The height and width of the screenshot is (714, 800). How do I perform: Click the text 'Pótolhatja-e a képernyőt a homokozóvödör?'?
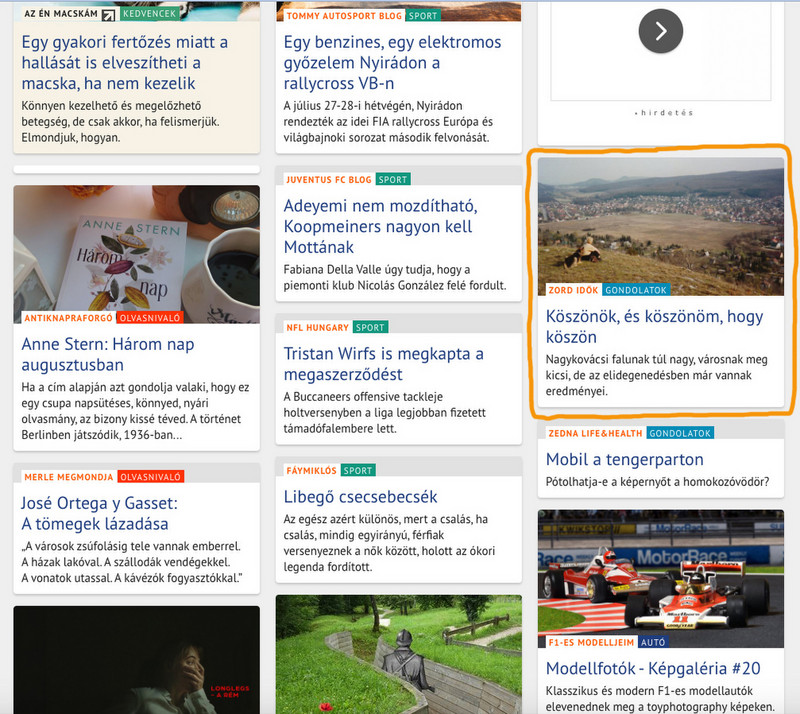click(x=657, y=482)
